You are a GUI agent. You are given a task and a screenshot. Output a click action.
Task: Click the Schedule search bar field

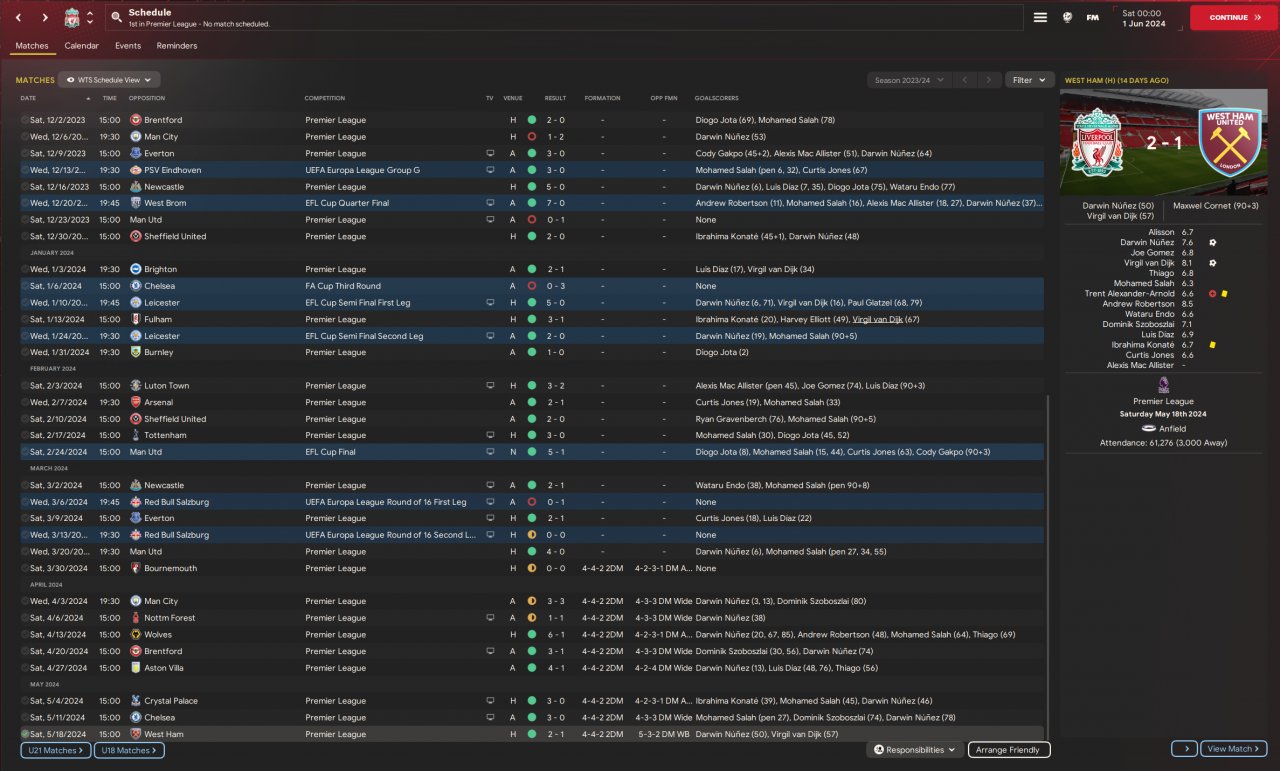[x=565, y=17]
